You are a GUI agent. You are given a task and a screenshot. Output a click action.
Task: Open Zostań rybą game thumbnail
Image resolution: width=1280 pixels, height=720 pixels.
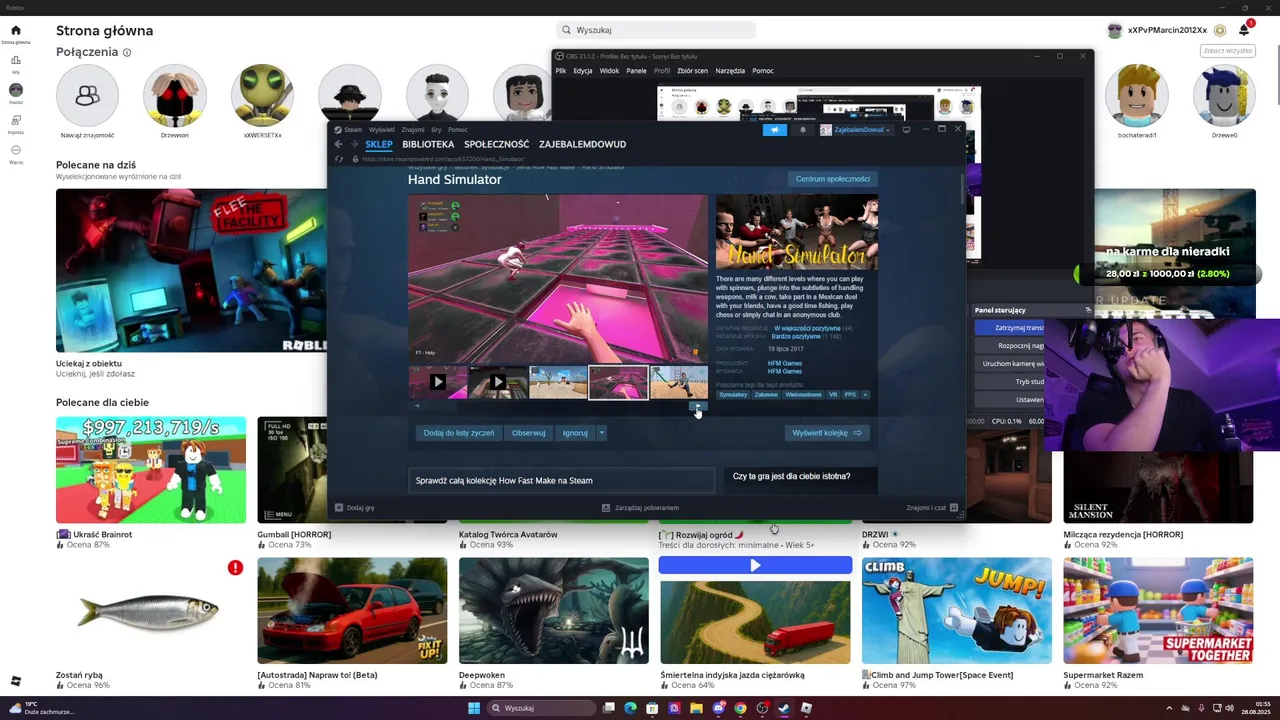[x=151, y=610]
